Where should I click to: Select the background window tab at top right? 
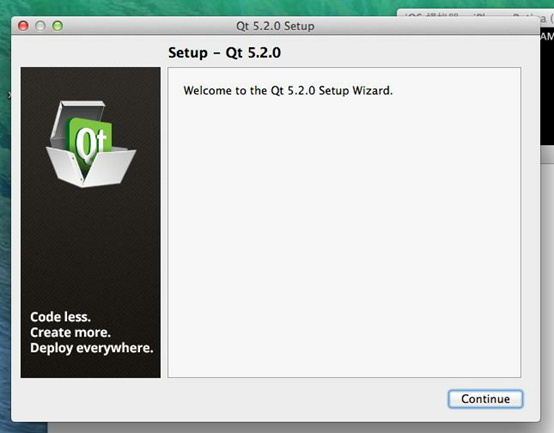[475, 13]
